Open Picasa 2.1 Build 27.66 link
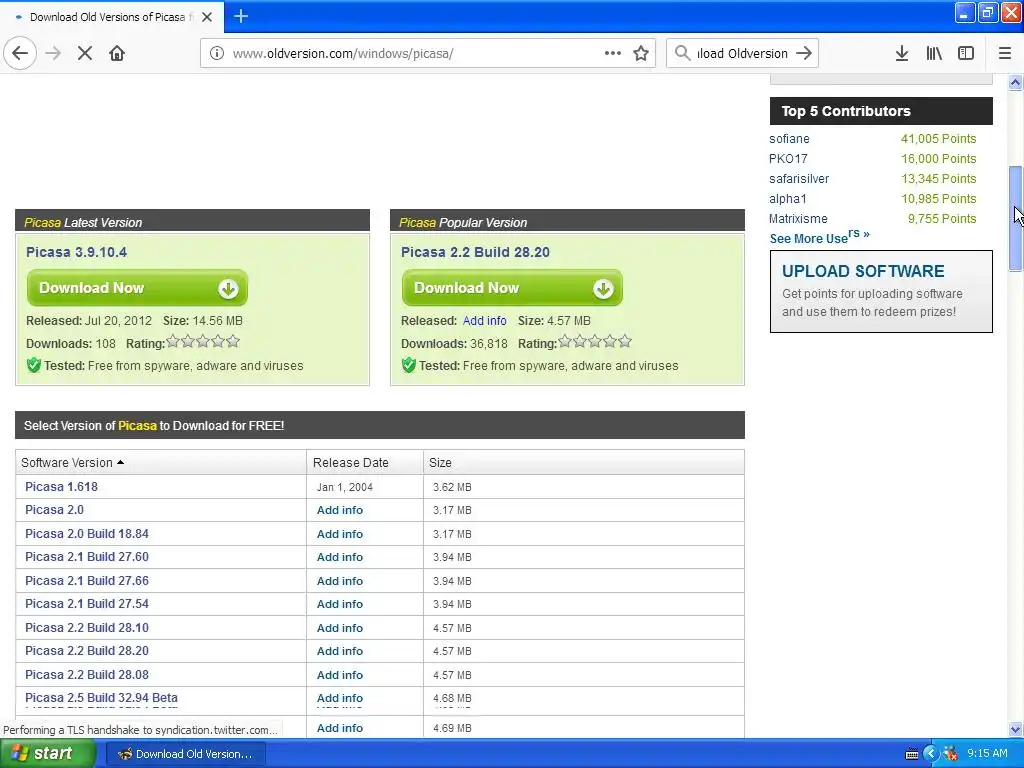The width and height of the screenshot is (1024, 768). (87, 581)
